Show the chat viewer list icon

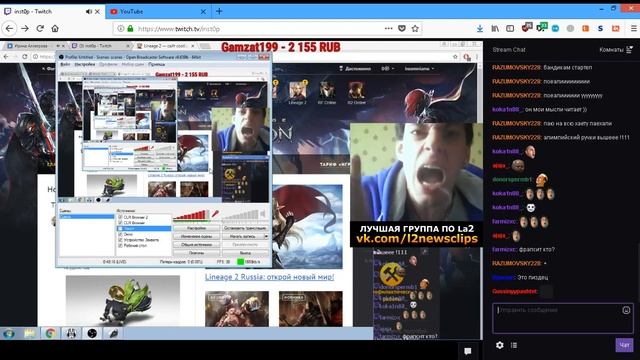(514, 345)
